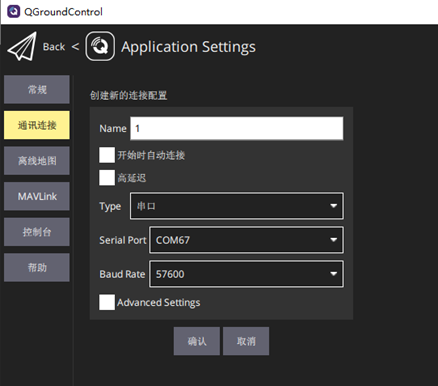
Task: Click the paper plane Fly view icon
Action: pyautogui.click(x=22, y=46)
